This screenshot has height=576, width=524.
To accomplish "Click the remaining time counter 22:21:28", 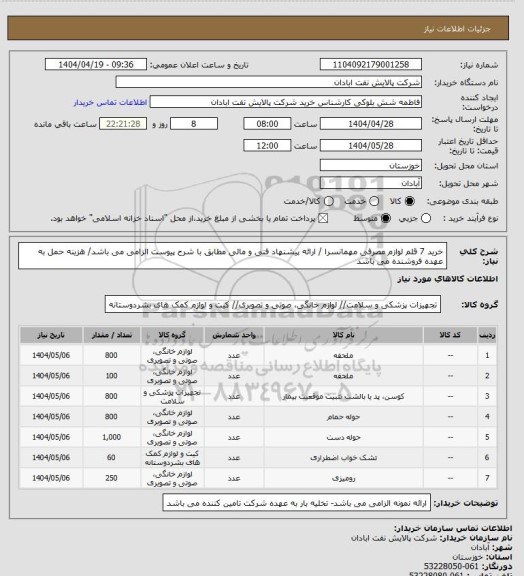I will click(123, 124).
